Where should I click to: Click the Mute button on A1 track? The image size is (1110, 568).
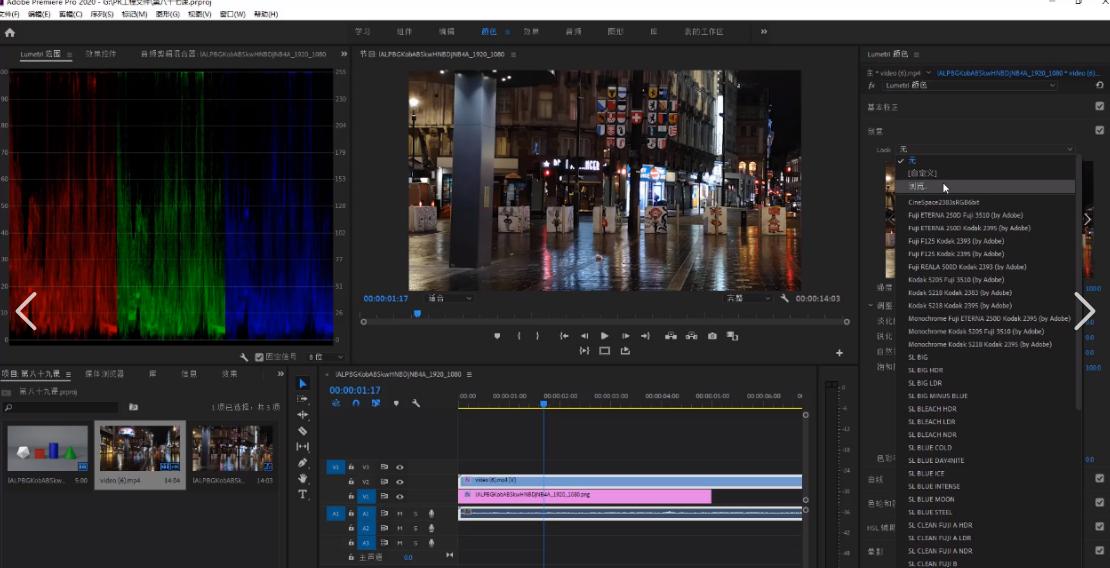coord(399,513)
